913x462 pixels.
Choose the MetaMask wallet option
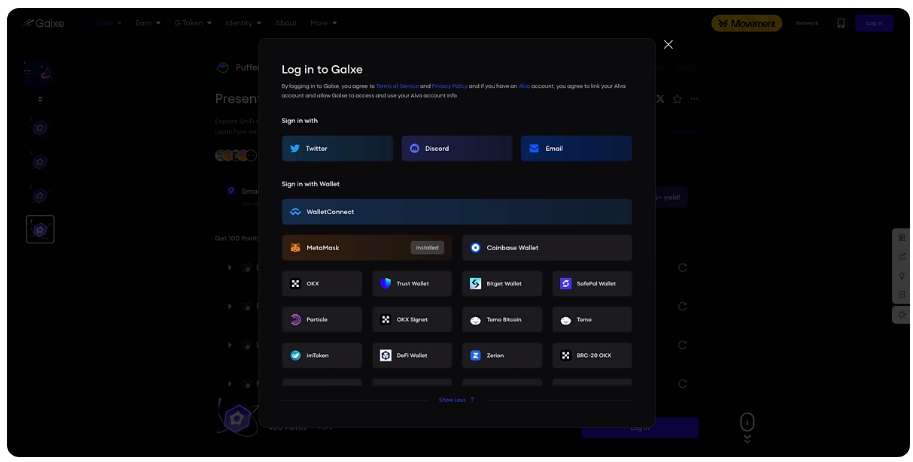point(367,248)
